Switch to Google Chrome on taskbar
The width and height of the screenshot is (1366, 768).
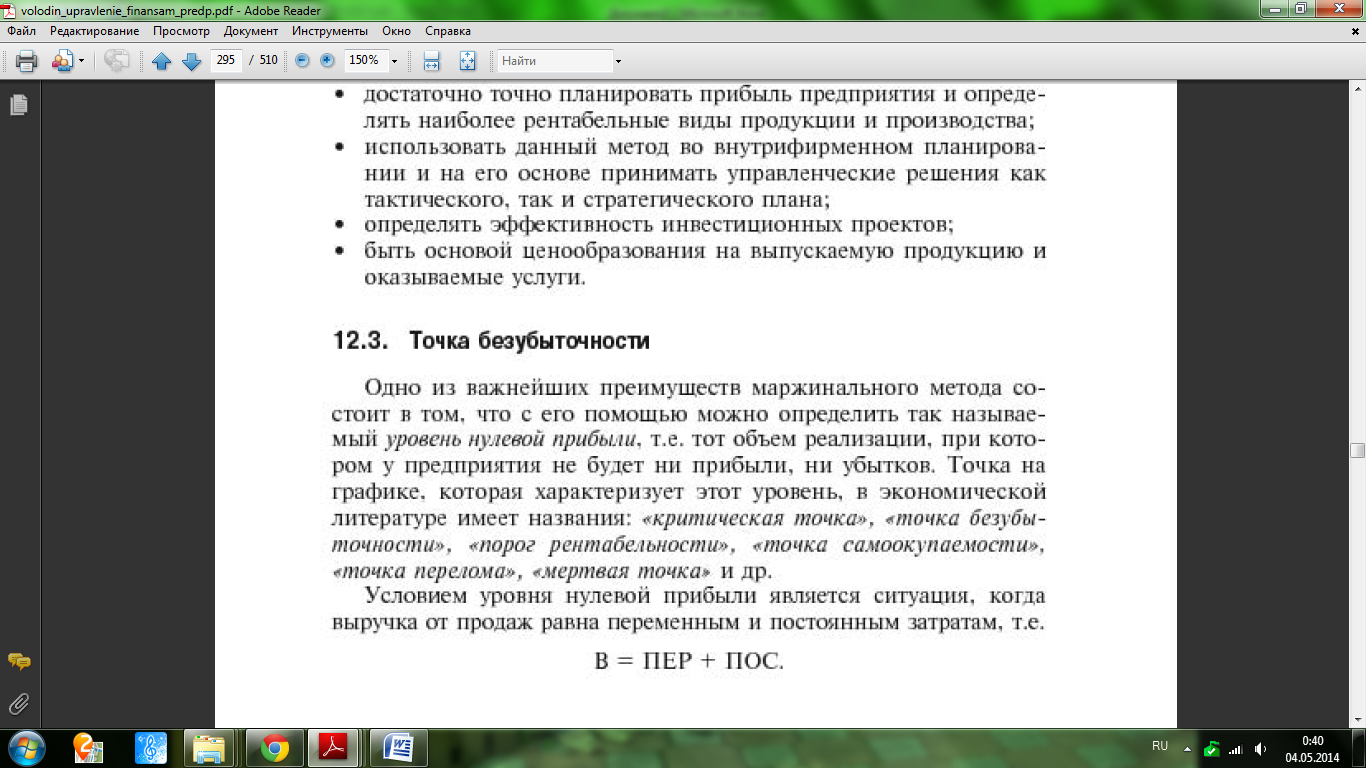pyautogui.click(x=274, y=748)
